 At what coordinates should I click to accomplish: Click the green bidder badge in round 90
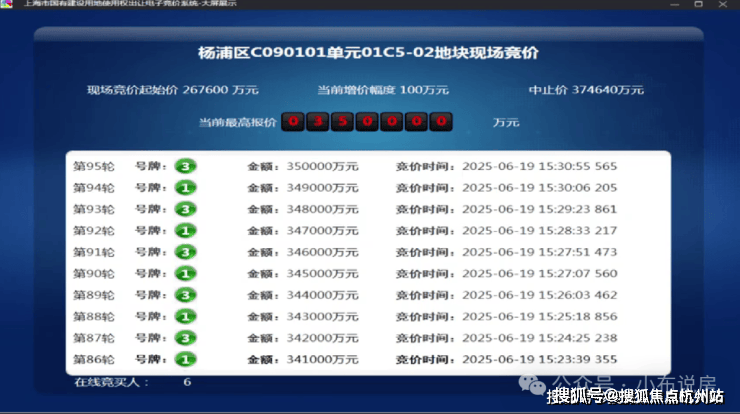(184, 273)
